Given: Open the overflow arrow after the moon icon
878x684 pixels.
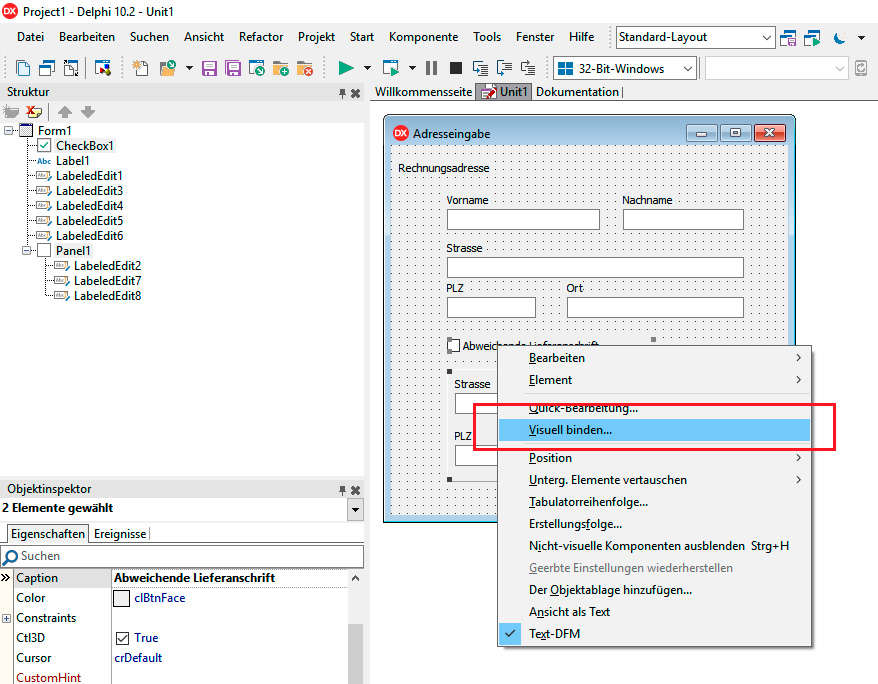Looking at the screenshot, I should click(x=861, y=38).
